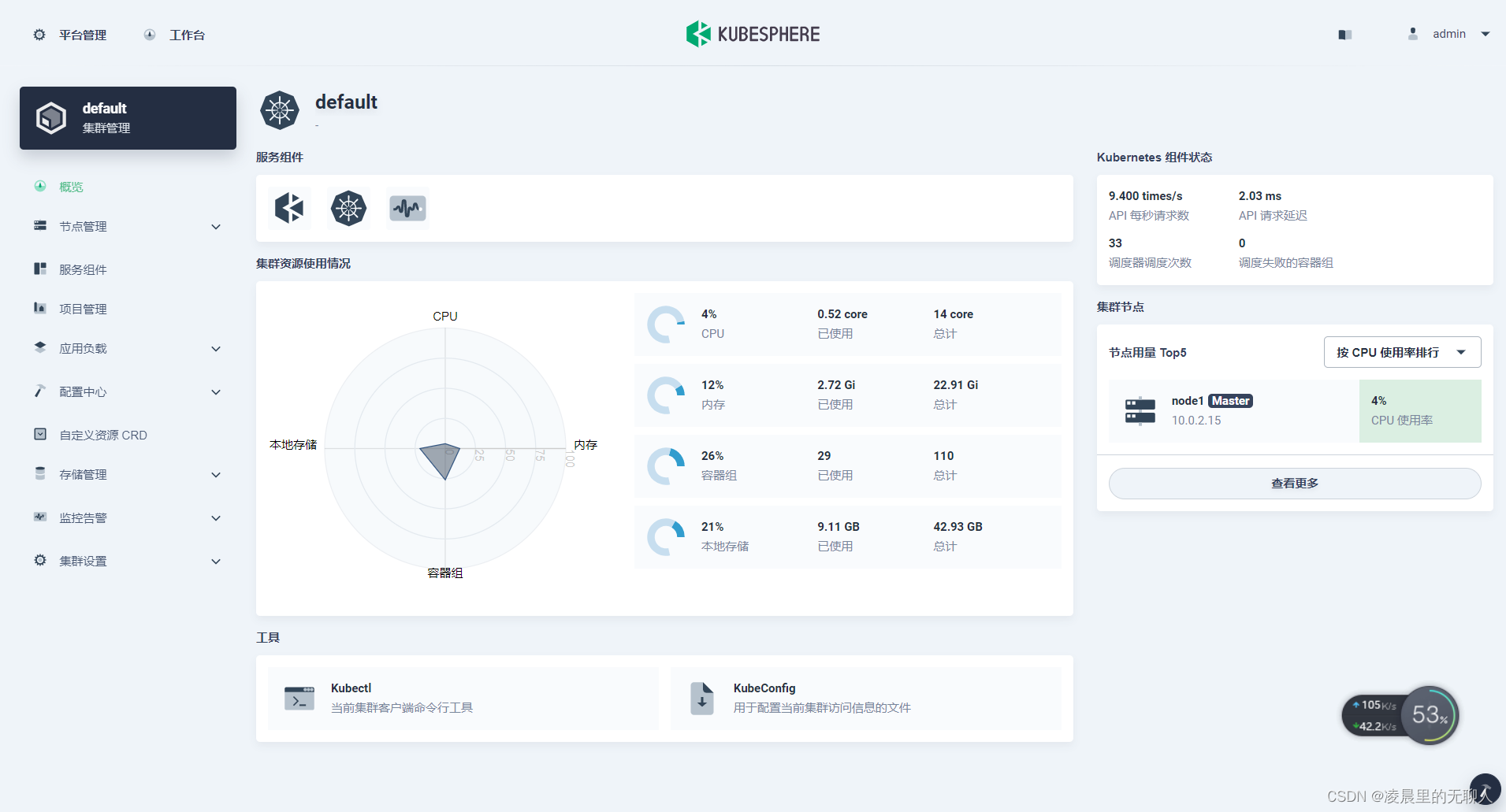The image size is (1506, 812).
Task: Expand the 集群设置 chevron
Action: click(x=216, y=562)
